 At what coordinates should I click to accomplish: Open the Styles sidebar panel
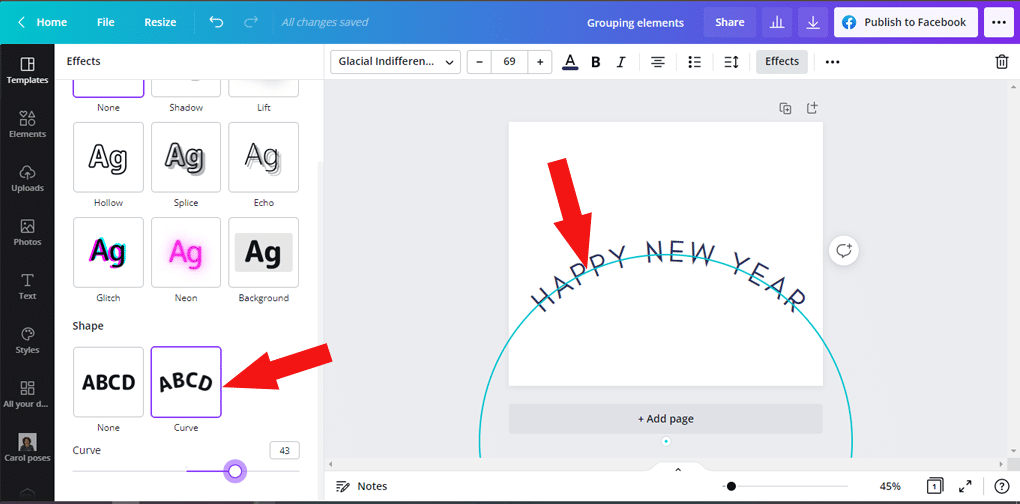click(x=27, y=341)
